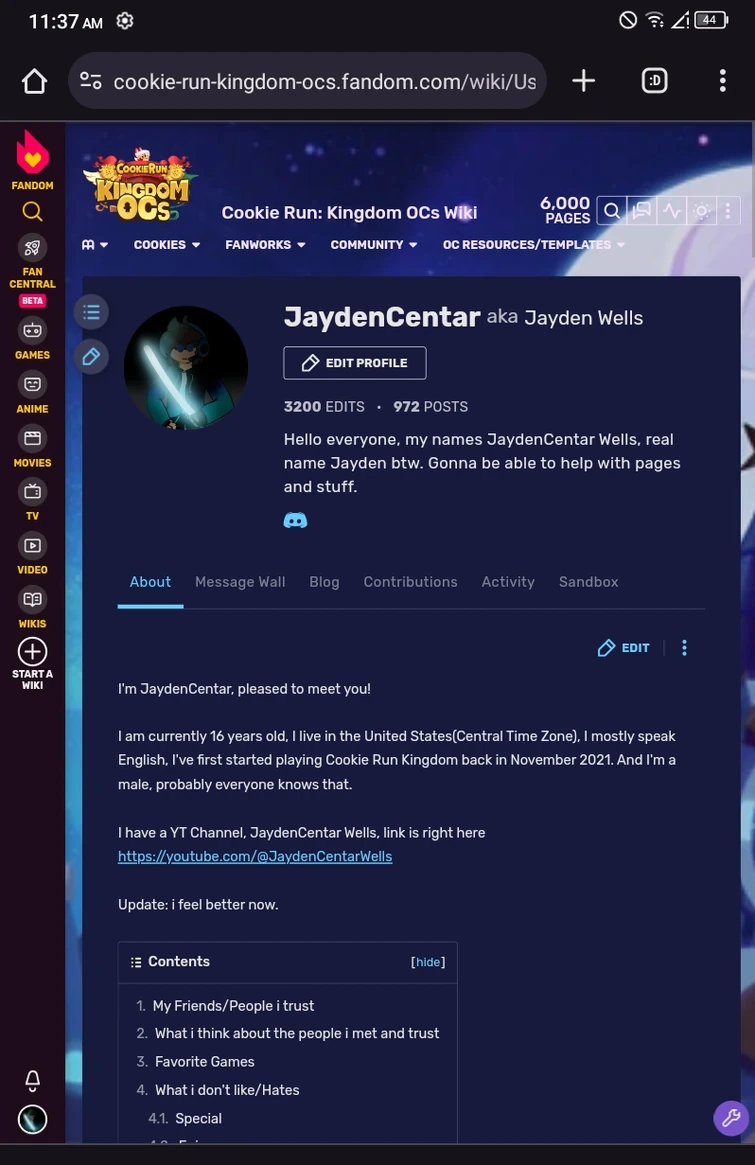Open notifications bell icon

click(x=32, y=1080)
